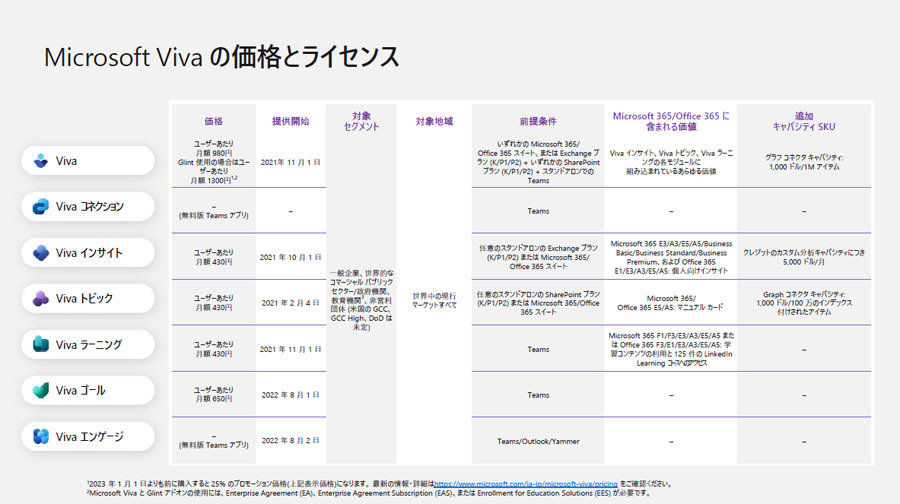Click the グラフ コネクタ キャパシティ cell
The width and height of the screenshot is (900, 504).
pos(804,162)
